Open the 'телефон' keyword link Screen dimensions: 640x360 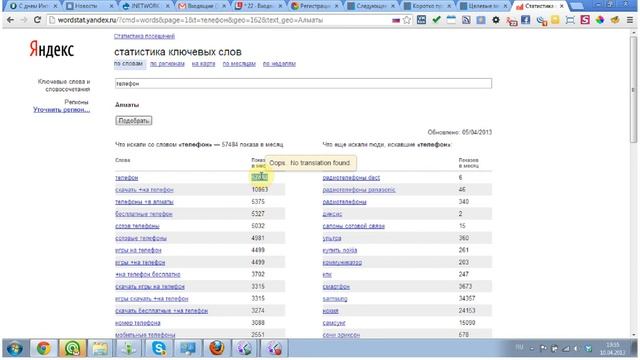pyautogui.click(x=127, y=178)
